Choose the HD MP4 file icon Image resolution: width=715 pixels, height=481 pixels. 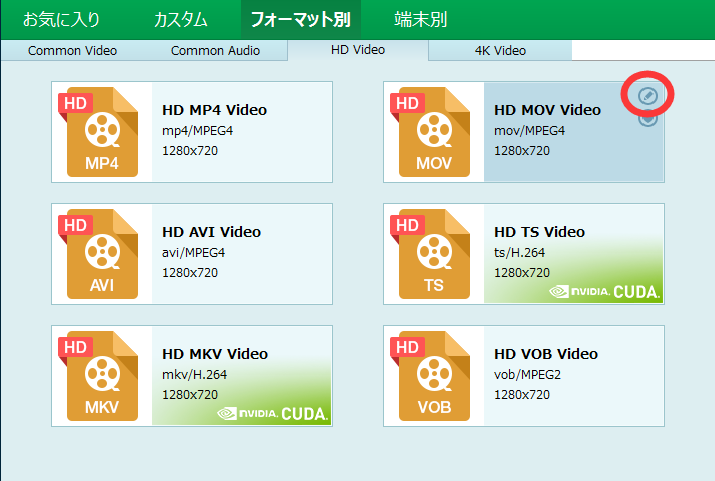[x=98, y=132]
